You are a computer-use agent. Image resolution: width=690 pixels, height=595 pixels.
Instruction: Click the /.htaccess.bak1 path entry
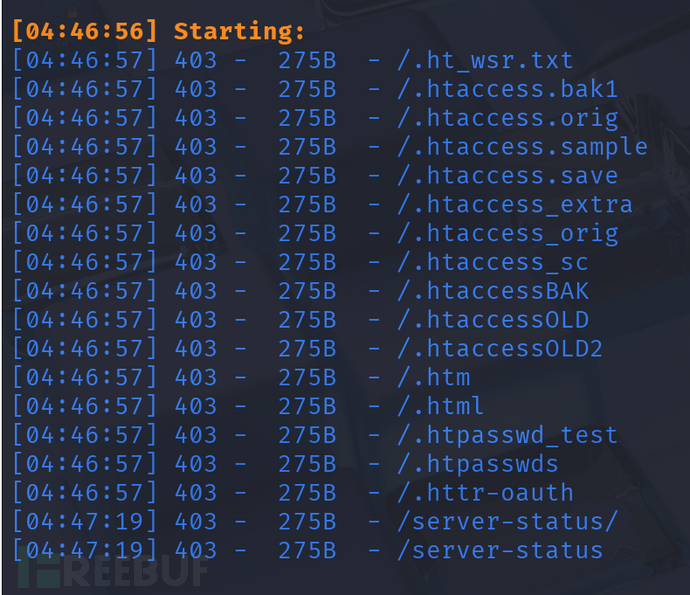(x=508, y=90)
